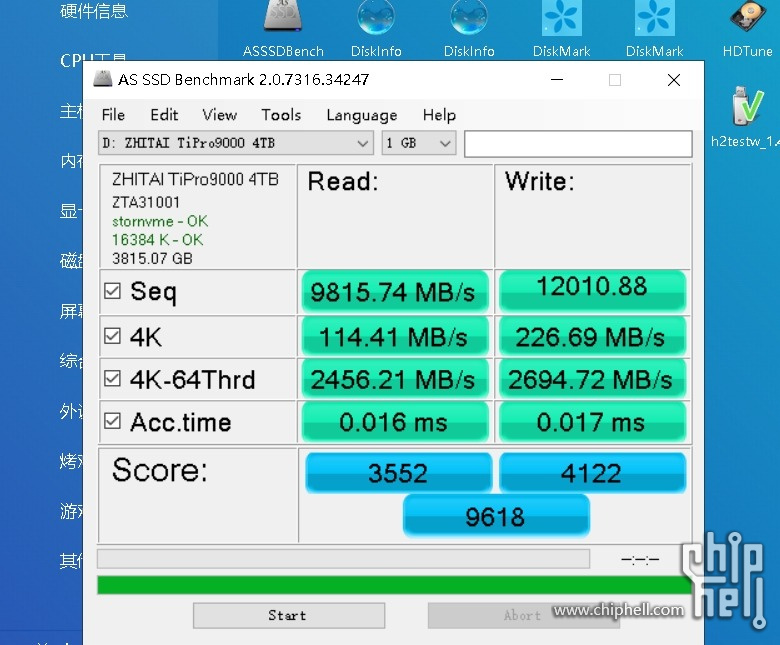This screenshot has height=645, width=780.
Task: Minimize the AS SSD Benchmark window
Action: 557,80
